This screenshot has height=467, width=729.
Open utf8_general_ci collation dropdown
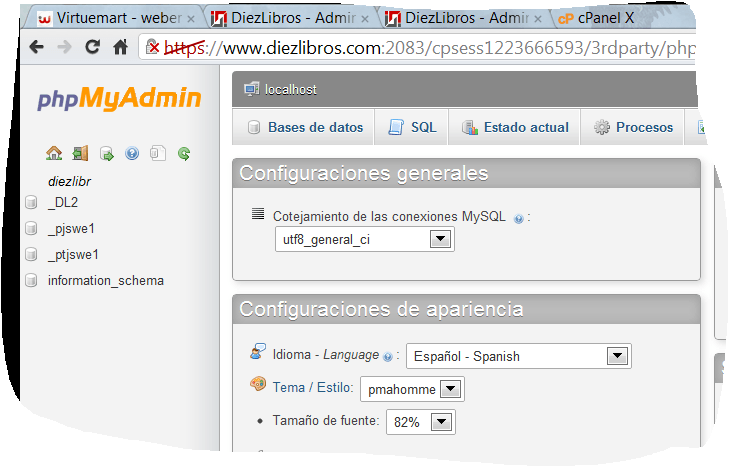pos(364,240)
